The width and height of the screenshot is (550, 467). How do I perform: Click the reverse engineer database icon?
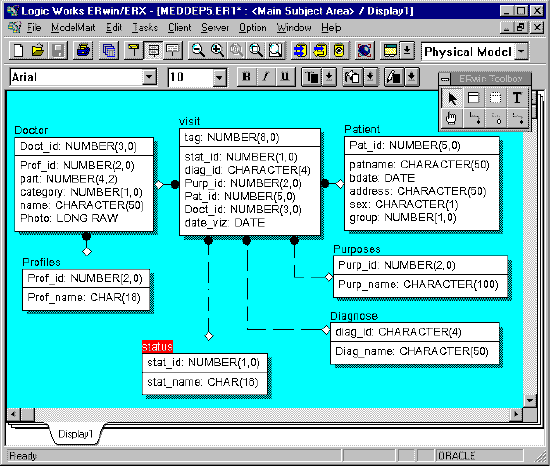pyautogui.click(x=320, y=51)
